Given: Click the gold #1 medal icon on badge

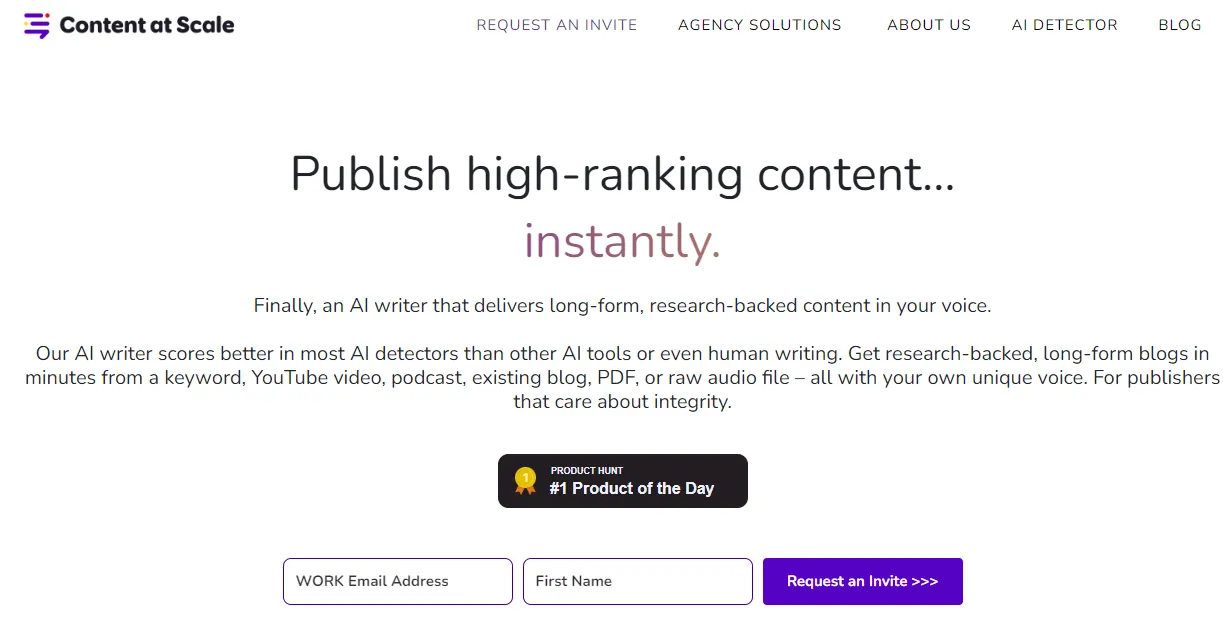Looking at the screenshot, I should coord(524,480).
